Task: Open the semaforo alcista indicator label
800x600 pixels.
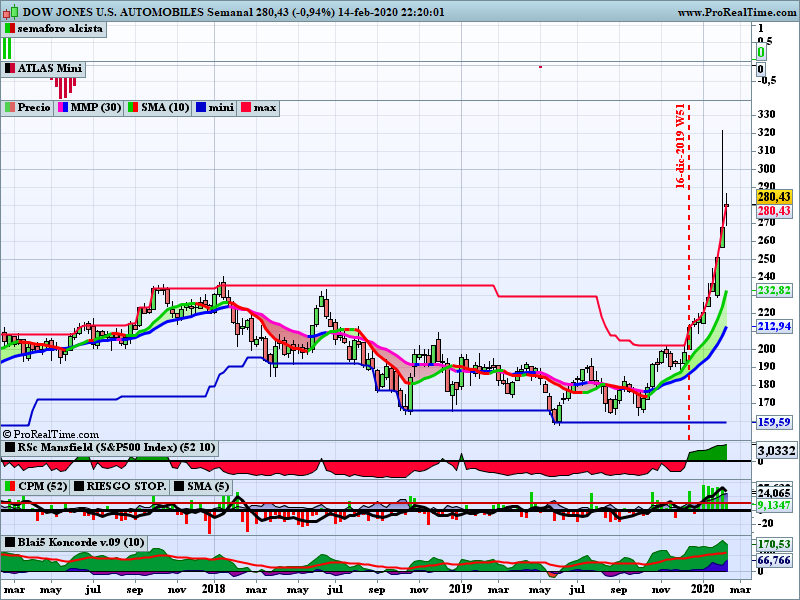Action: click(60, 29)
